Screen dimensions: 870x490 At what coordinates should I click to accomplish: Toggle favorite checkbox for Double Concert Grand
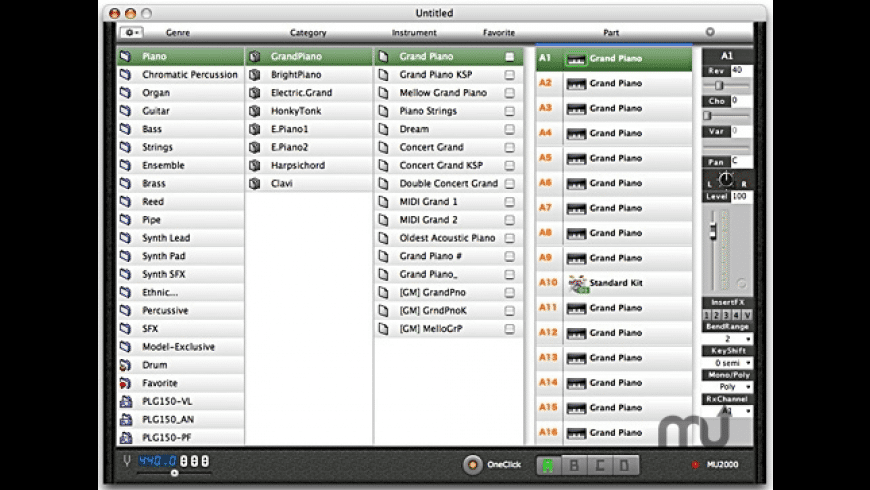[509, 184]
